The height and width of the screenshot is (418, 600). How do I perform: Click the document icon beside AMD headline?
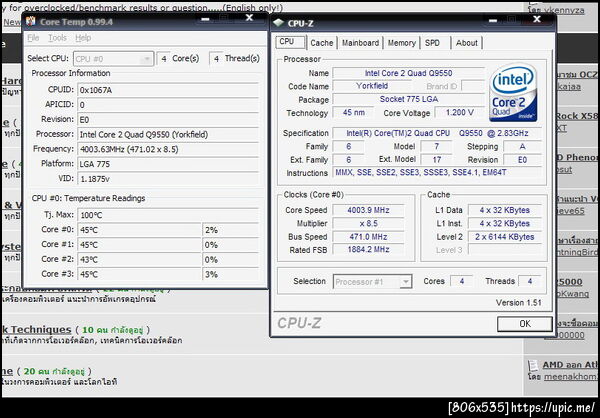(533, 366)
